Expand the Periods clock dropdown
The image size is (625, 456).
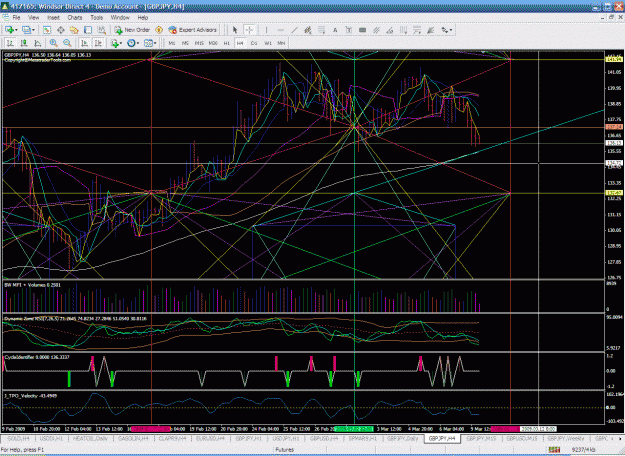pos(138,43)
